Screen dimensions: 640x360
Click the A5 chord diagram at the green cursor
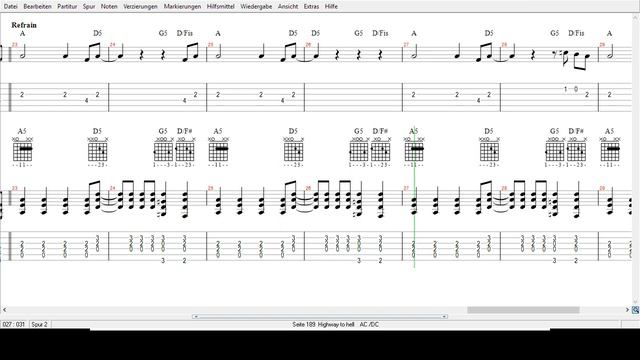[414, 152]
